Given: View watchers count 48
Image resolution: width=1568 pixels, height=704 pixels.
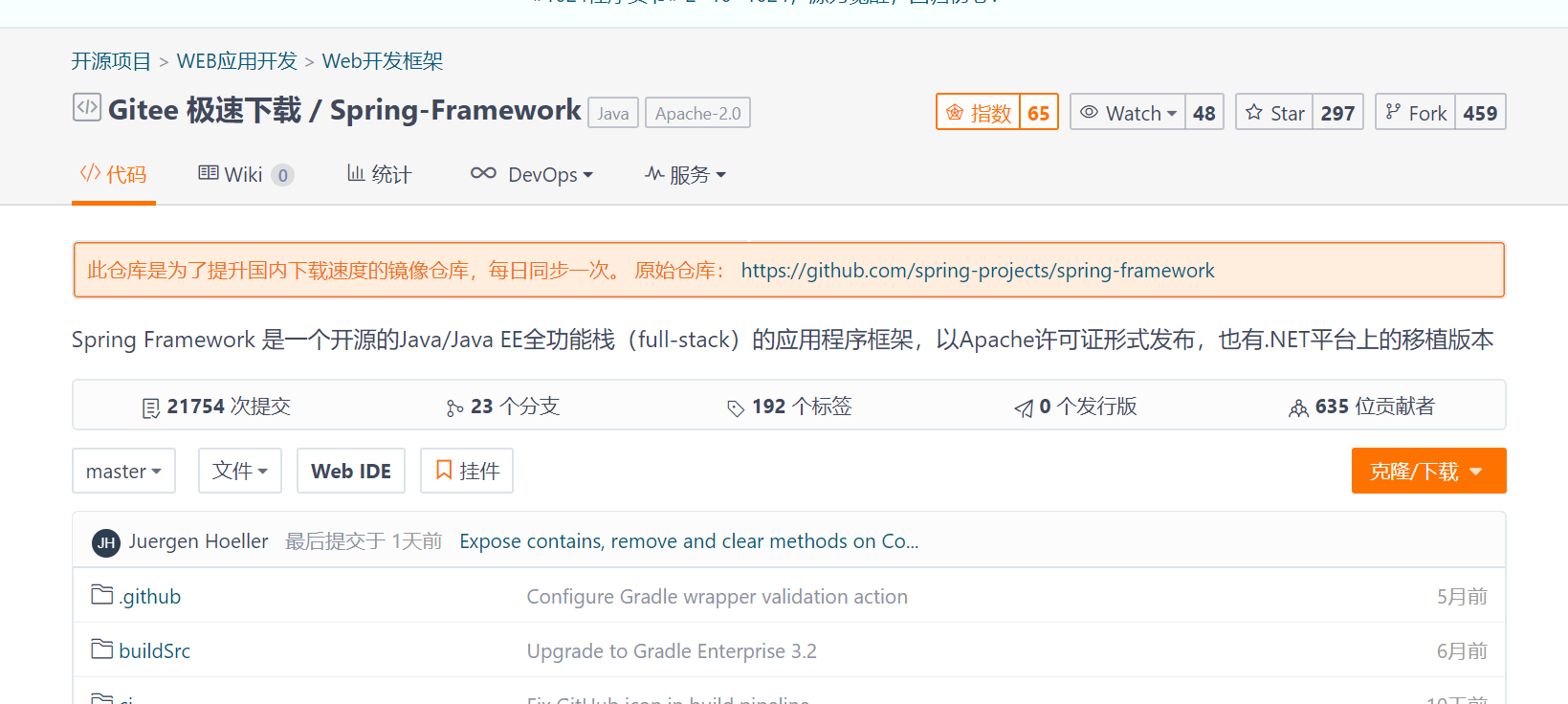Looking at the screenshot, I should tap(1204, 113).
